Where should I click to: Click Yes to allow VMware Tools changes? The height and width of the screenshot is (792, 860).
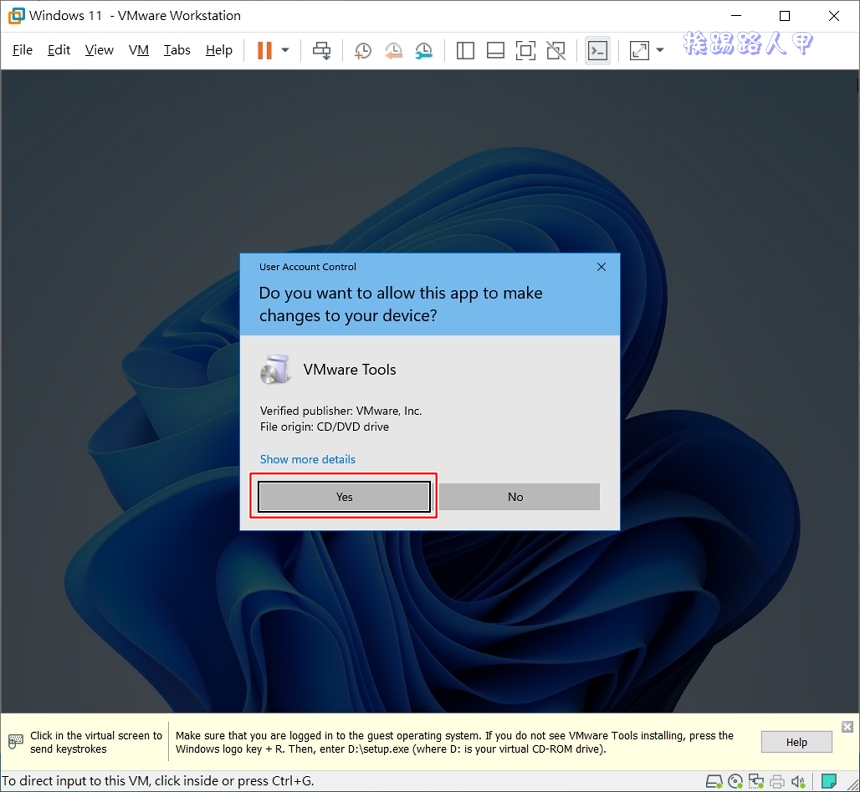[x=343, y=496]
